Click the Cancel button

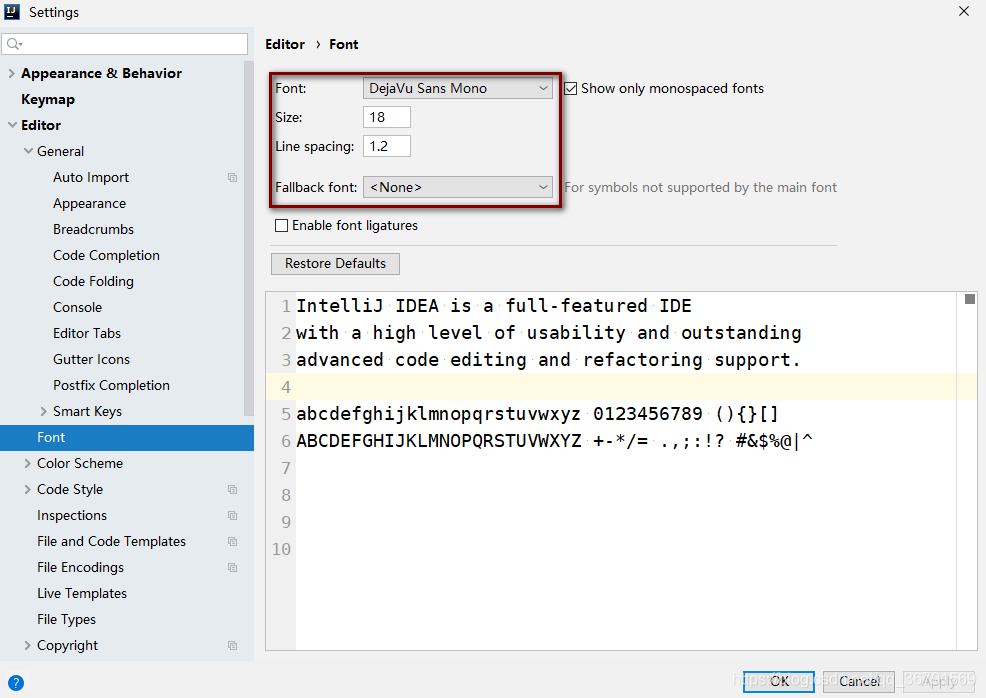[858, 682]
